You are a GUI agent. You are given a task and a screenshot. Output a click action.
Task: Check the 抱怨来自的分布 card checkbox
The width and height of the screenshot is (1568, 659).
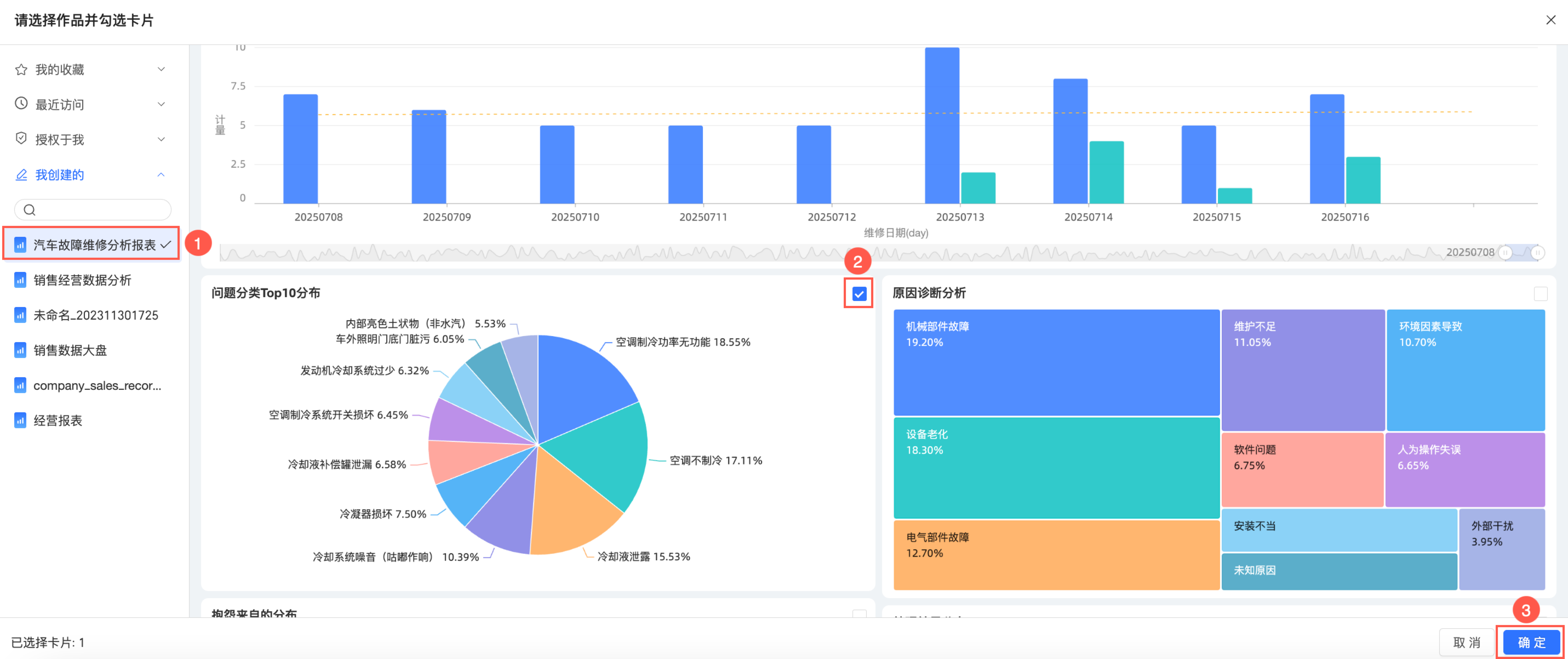click(859, 614)
